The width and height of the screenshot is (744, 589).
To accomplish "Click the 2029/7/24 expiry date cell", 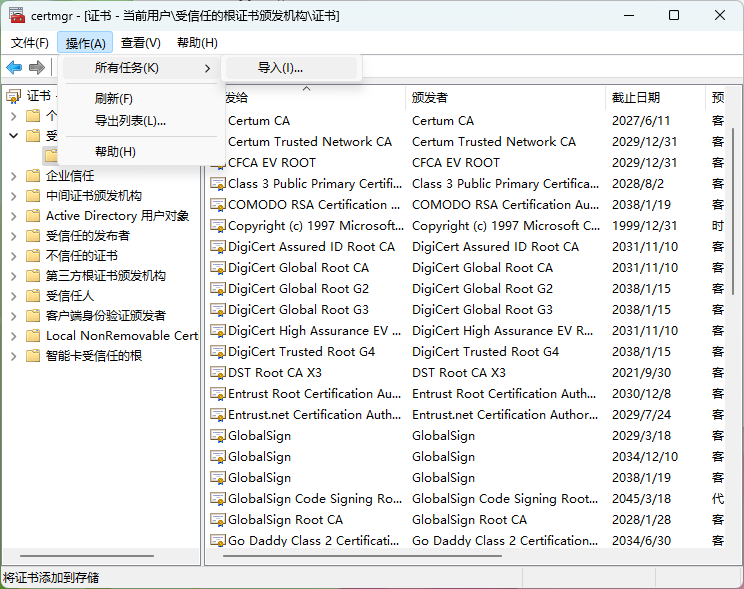I will tap(641, 415).
